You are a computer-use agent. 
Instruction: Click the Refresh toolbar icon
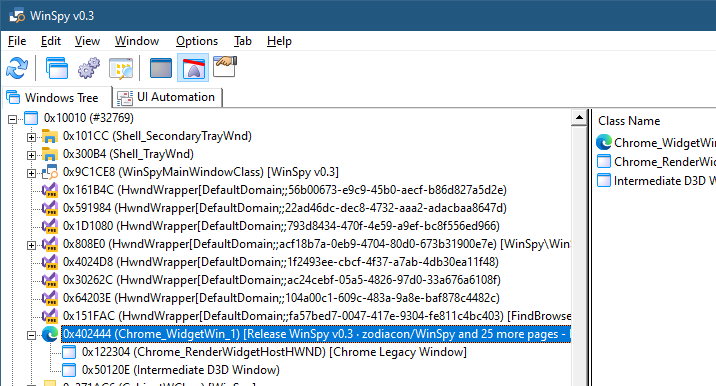[17, 68]
